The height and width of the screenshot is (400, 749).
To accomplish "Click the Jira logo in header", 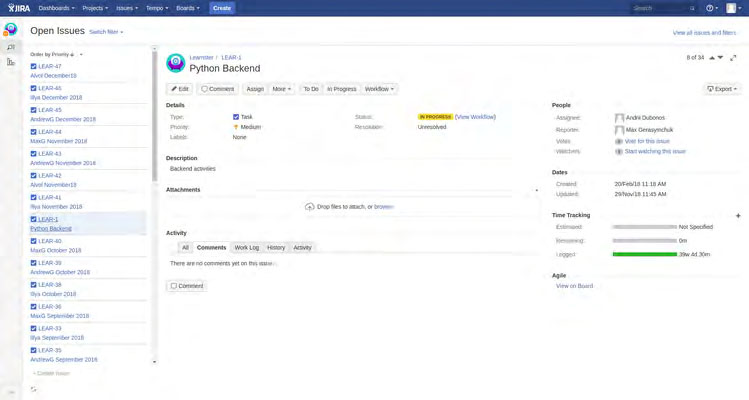I will coord(18,8).
